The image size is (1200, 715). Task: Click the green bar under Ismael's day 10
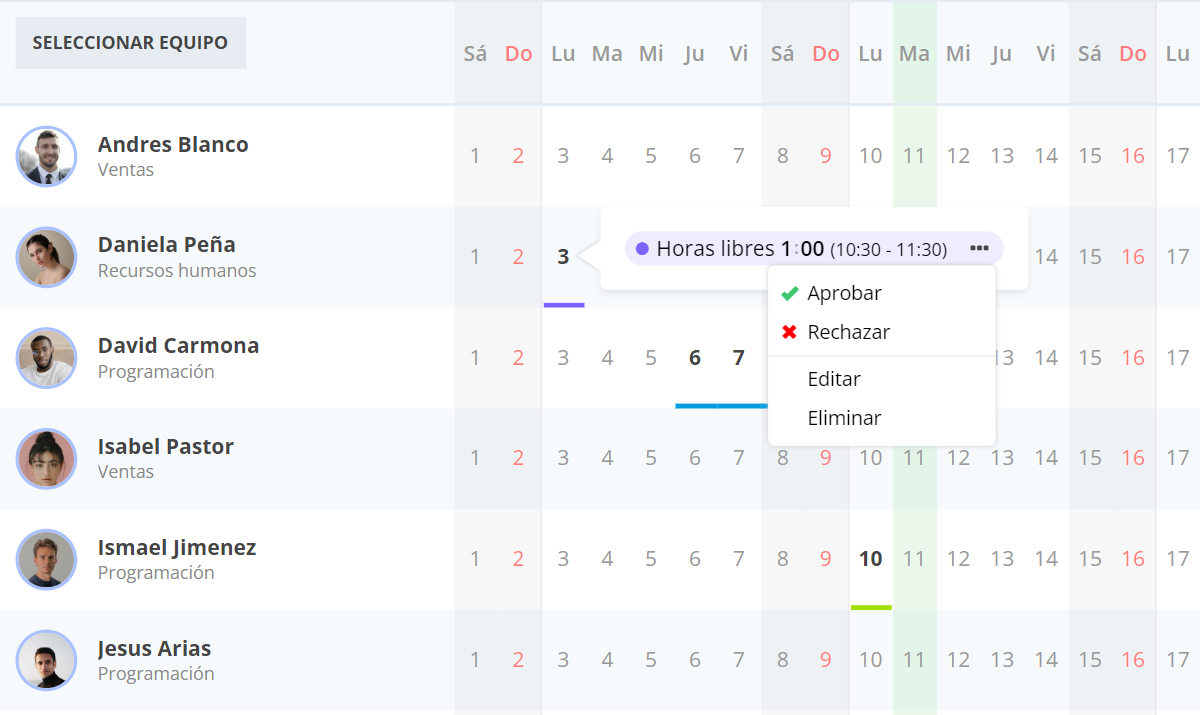pyautogui.click(x=871, y=607)
